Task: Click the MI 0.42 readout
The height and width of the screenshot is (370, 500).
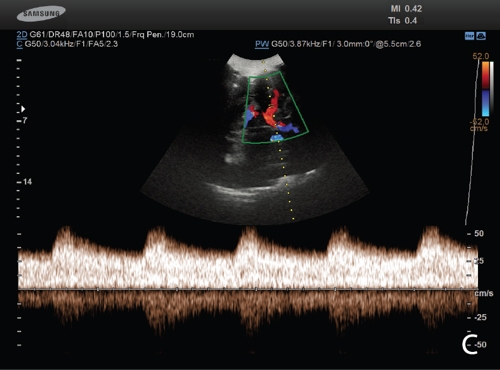Action: pos(406,9)
